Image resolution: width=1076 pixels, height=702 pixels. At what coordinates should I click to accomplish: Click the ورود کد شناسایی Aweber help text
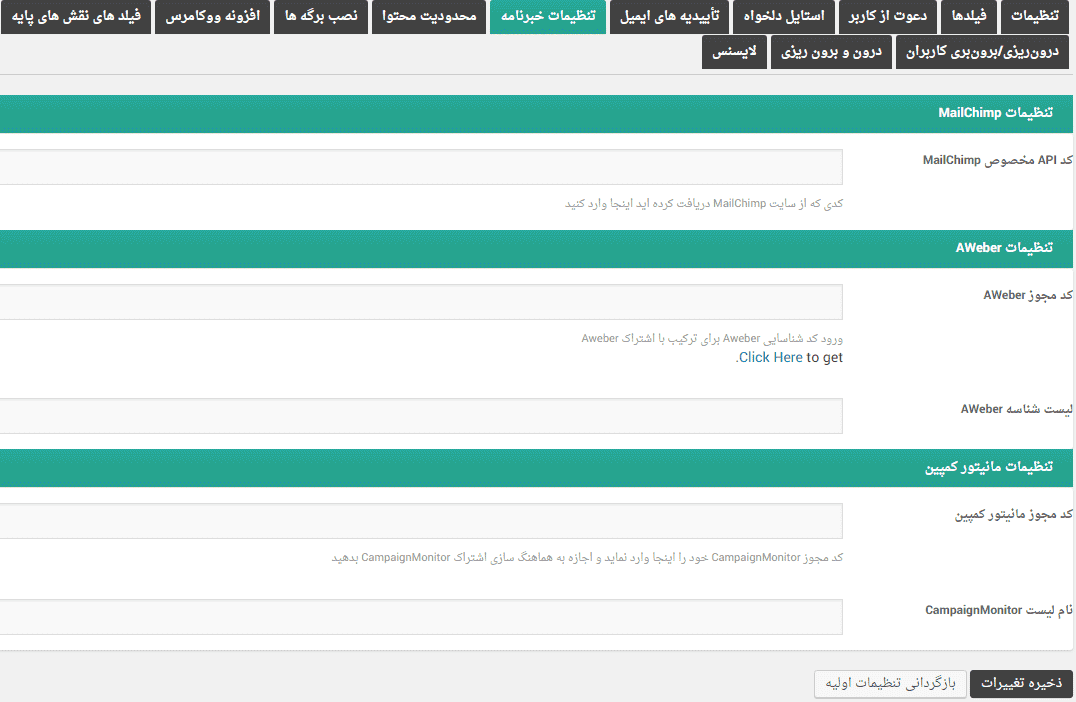712,339
